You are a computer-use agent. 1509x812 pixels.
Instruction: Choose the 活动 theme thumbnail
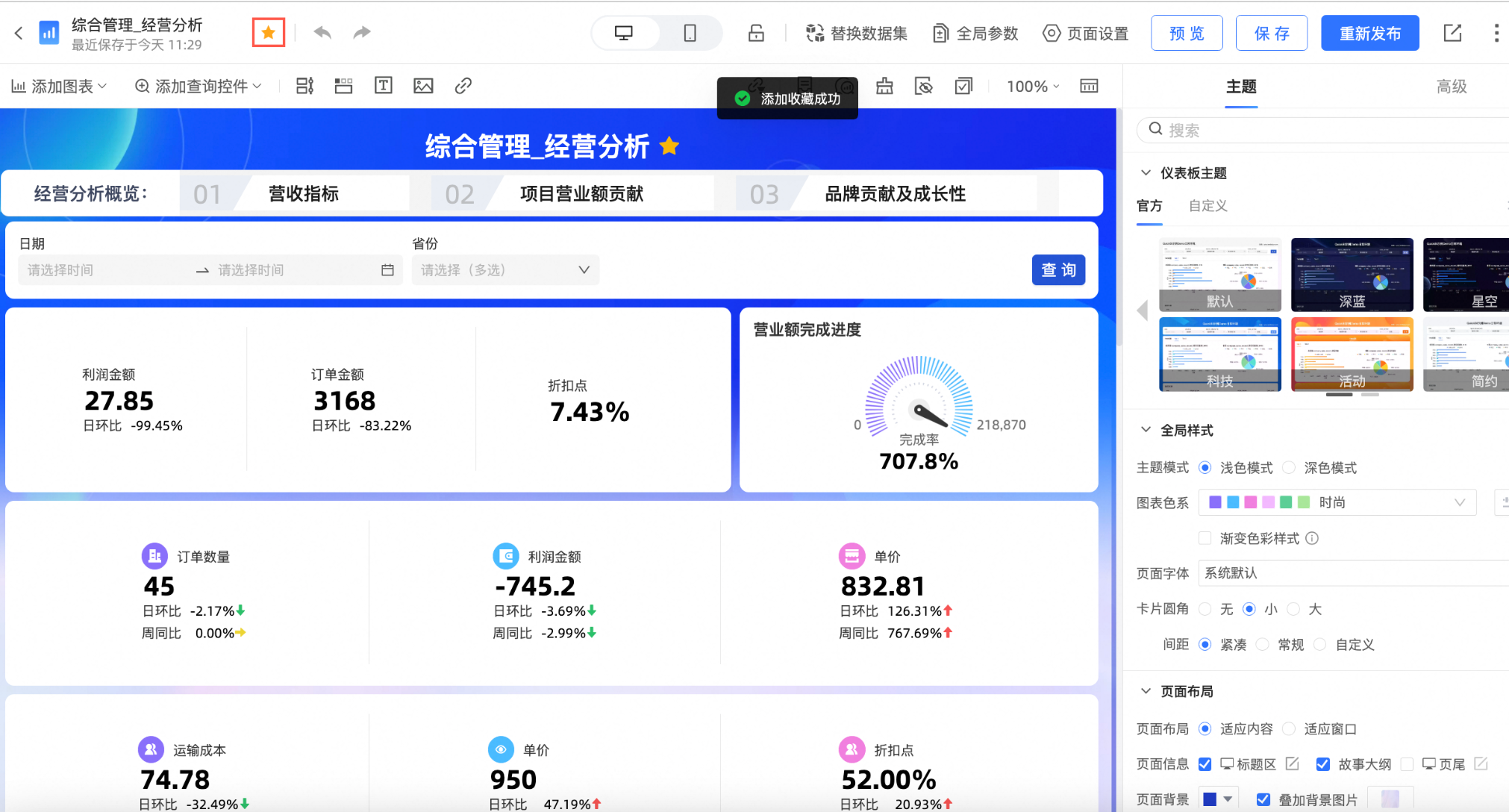click(1352, 354)
